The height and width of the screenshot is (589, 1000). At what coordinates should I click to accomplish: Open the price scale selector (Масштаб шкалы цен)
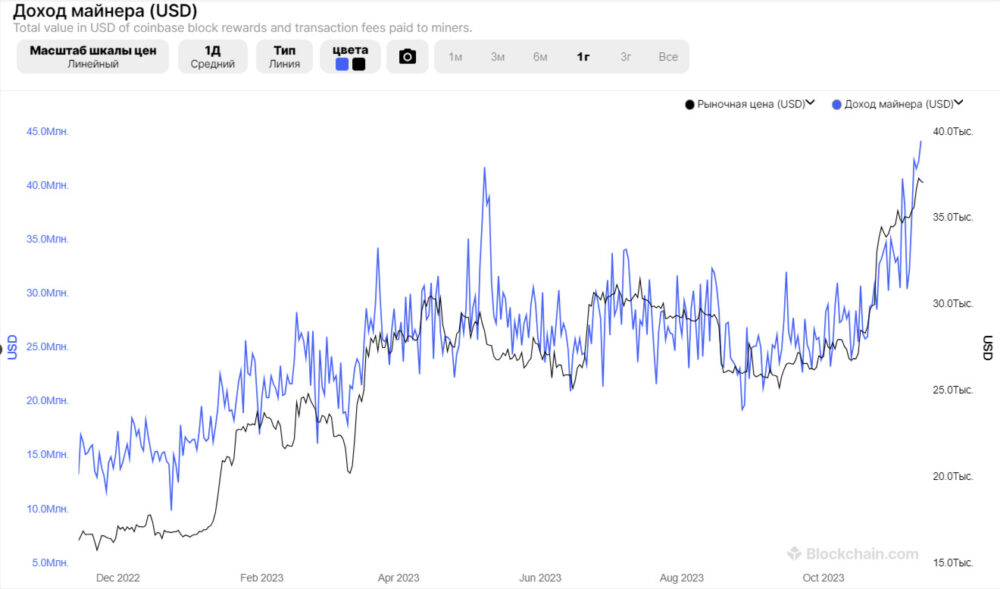93,57
